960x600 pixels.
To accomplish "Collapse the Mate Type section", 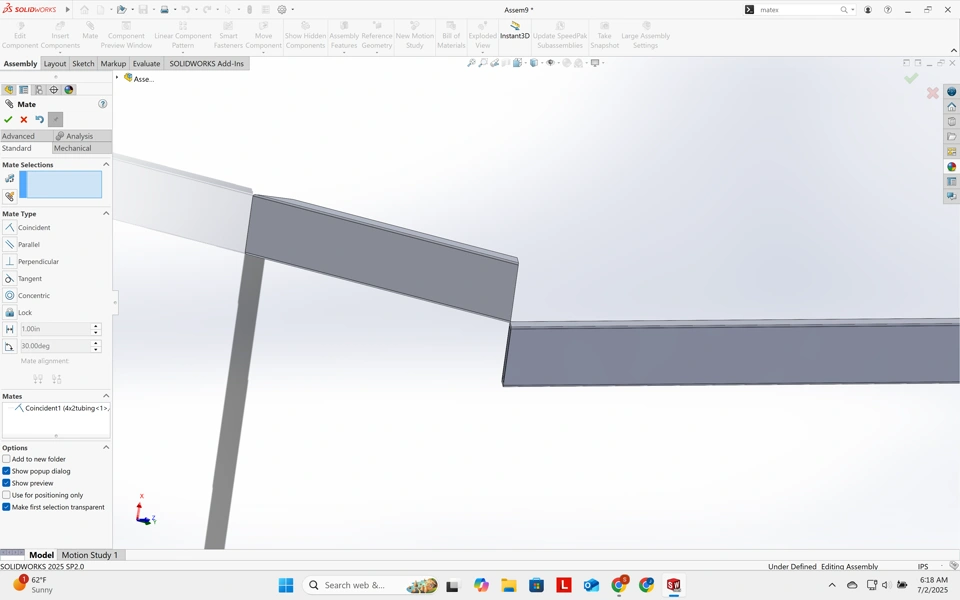I will [x=106, y=213].
